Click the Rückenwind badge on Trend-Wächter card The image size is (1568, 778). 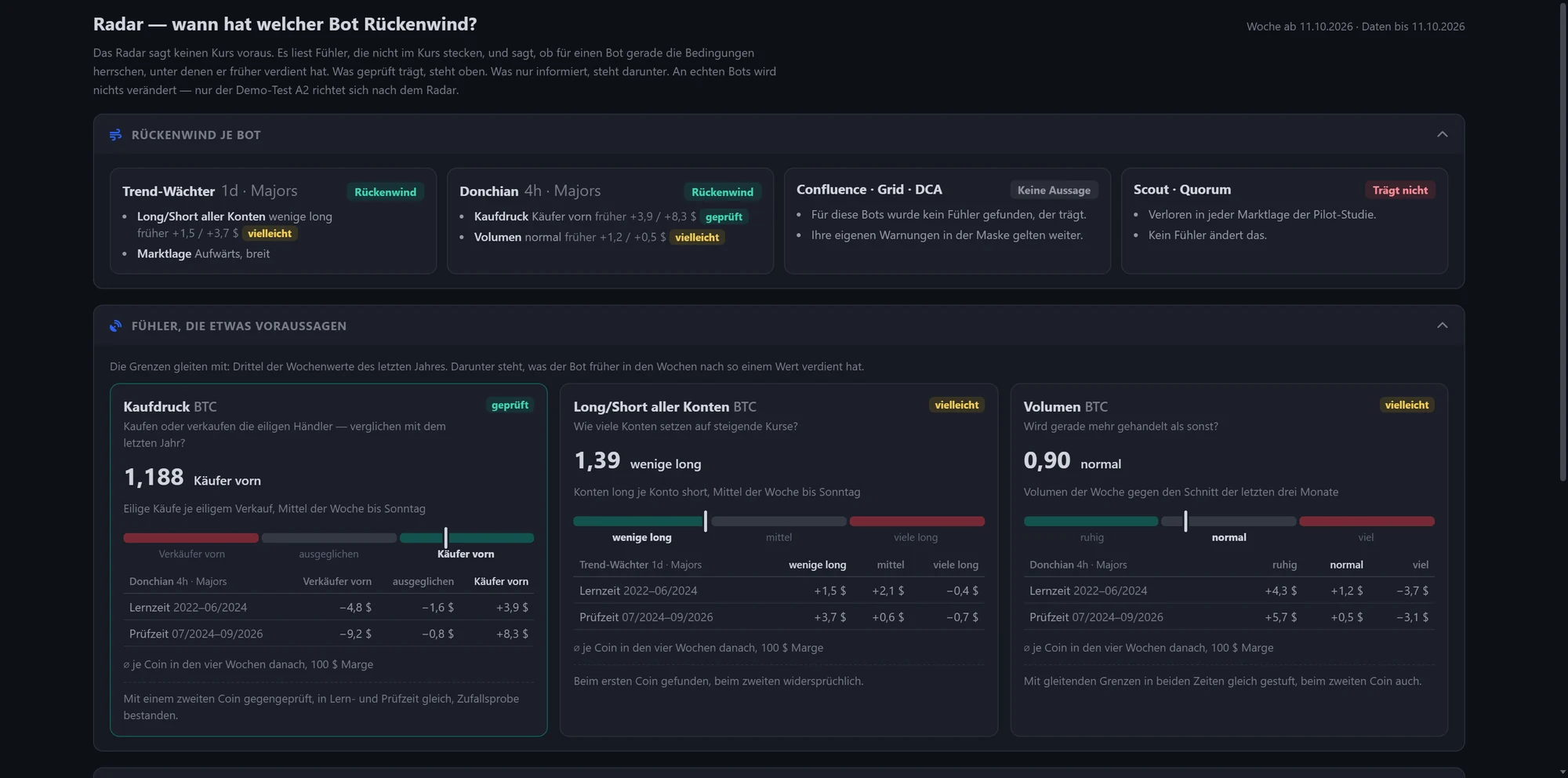tap(385, 192)
